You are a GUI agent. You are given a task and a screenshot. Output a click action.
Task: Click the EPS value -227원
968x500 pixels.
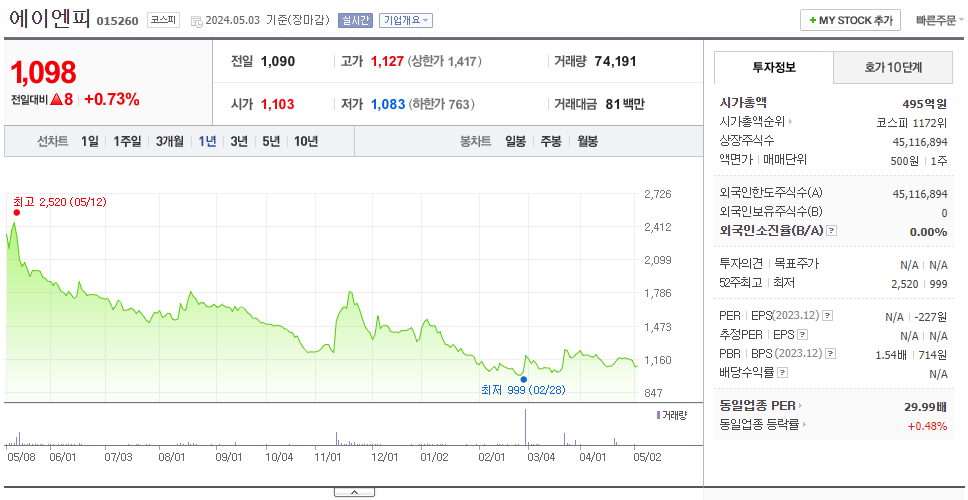click(931, 317)
